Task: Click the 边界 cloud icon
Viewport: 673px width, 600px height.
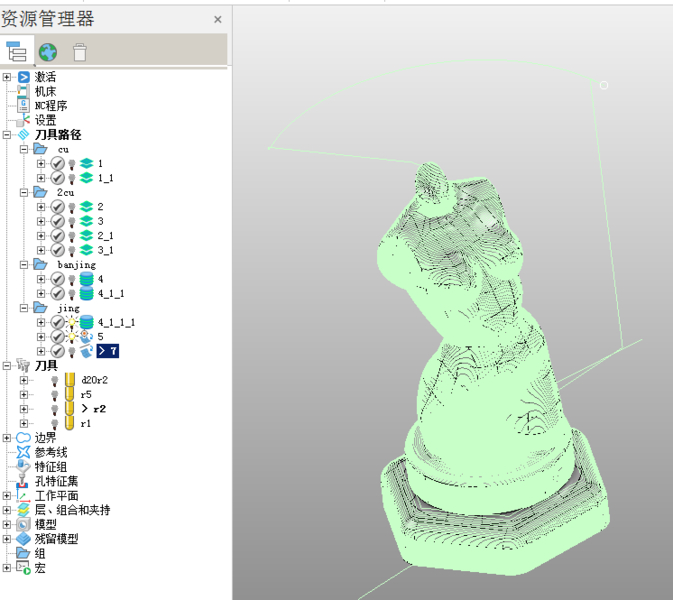Action: [23, 438]
